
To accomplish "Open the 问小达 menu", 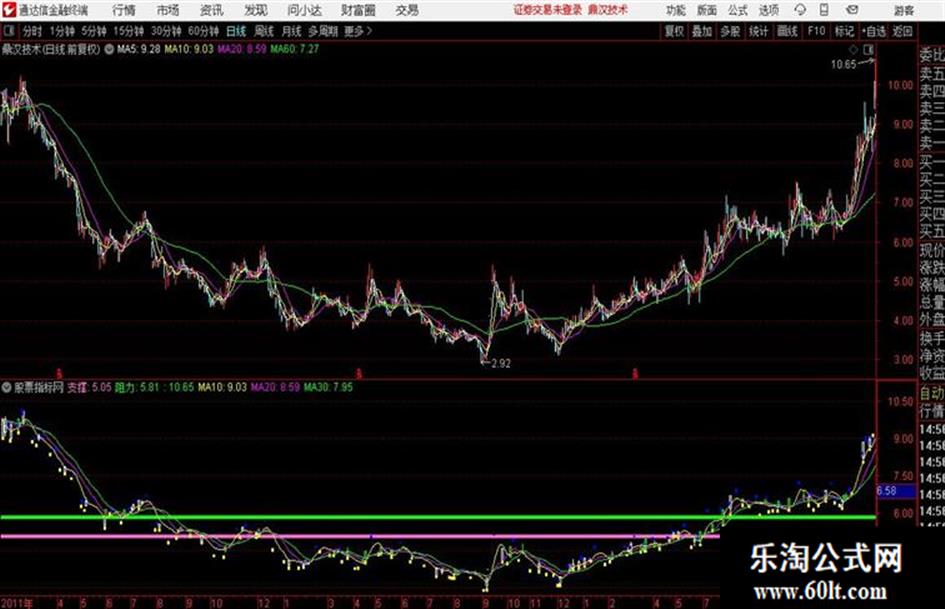I will point(304,10).
